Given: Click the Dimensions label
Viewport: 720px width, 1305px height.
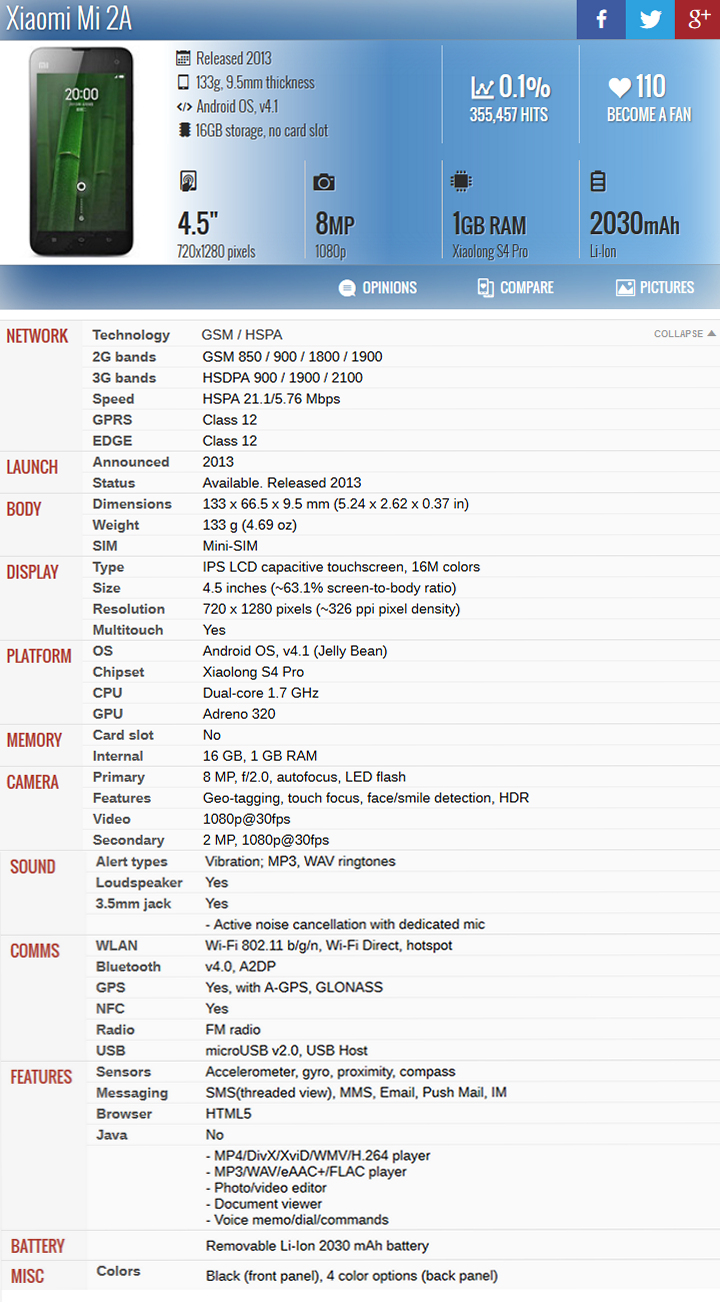Looking at the screenshot, I should click(132, 504).
